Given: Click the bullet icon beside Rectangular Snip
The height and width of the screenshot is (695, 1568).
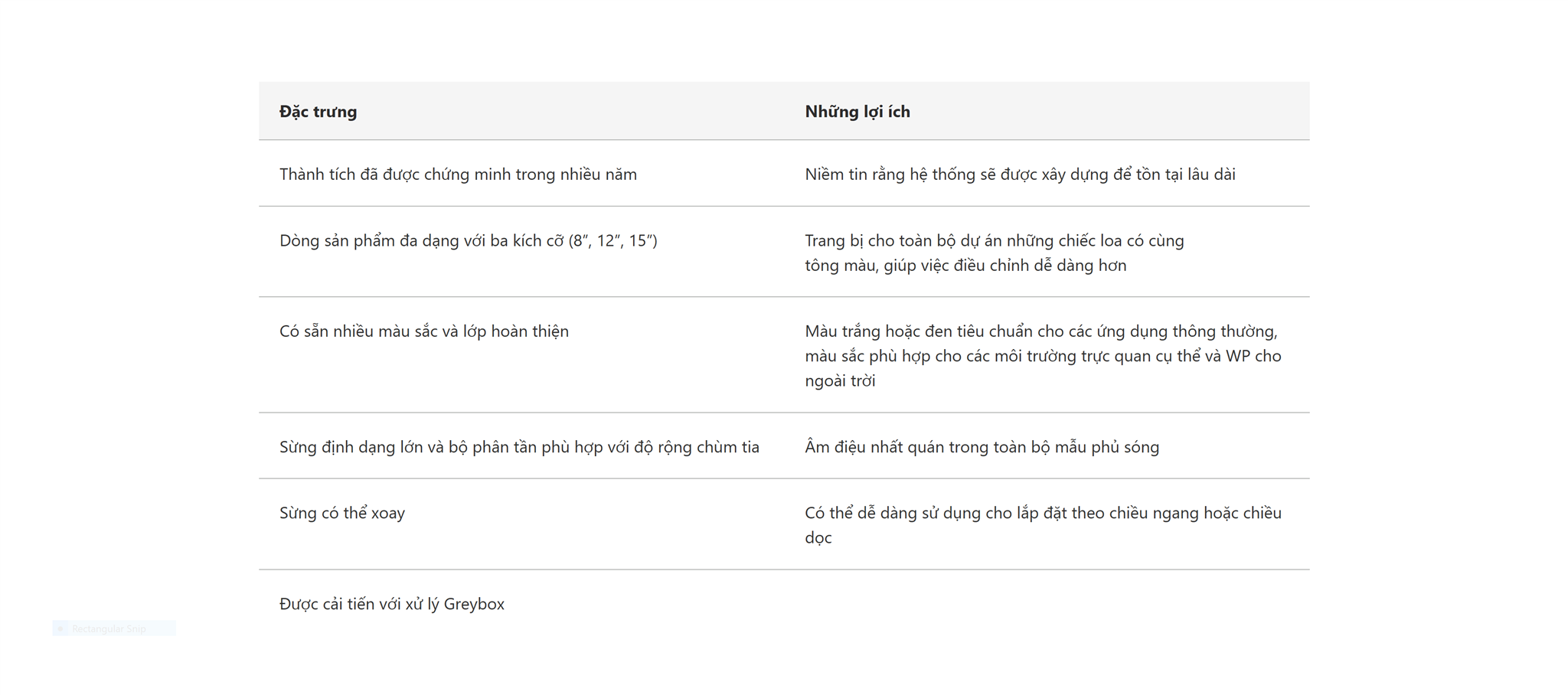Looking at the screenshot, I should [x=60, y=628].
